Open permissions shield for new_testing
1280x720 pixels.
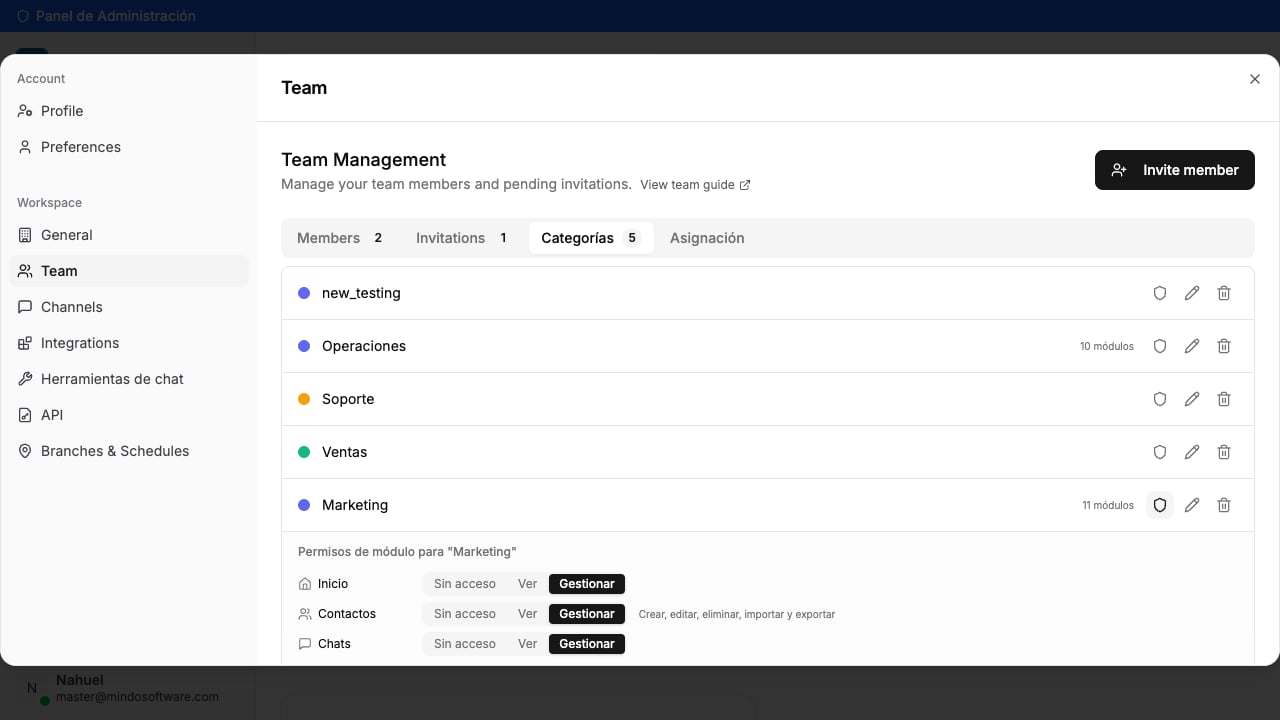pyautogui.click(x=1160, y=293)
